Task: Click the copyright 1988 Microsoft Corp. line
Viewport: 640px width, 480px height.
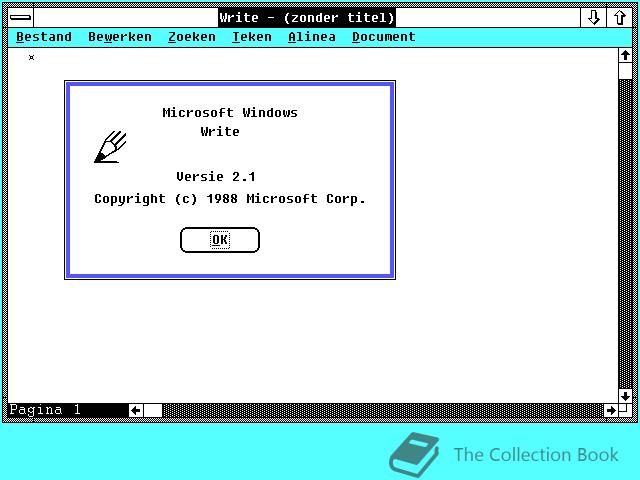Action: [230, 199]
